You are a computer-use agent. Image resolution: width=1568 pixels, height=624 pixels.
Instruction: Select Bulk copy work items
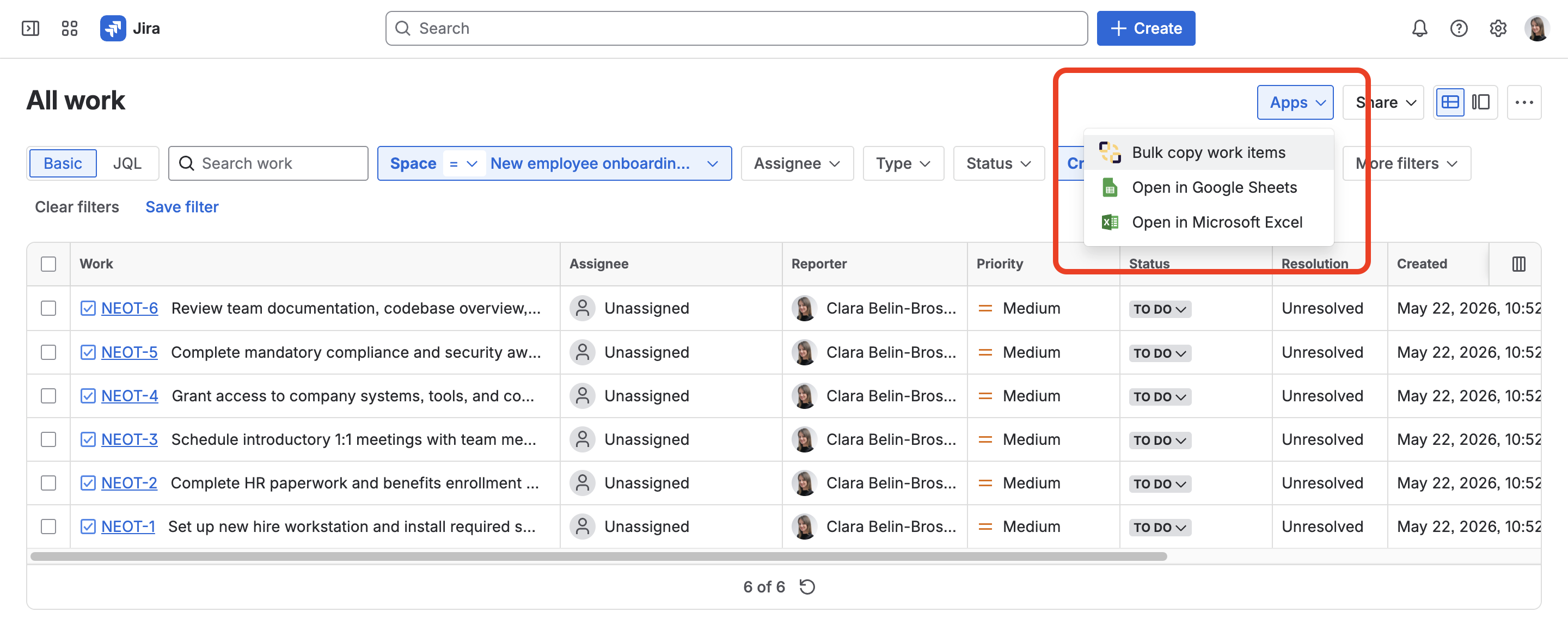[x=1208, y=152]
